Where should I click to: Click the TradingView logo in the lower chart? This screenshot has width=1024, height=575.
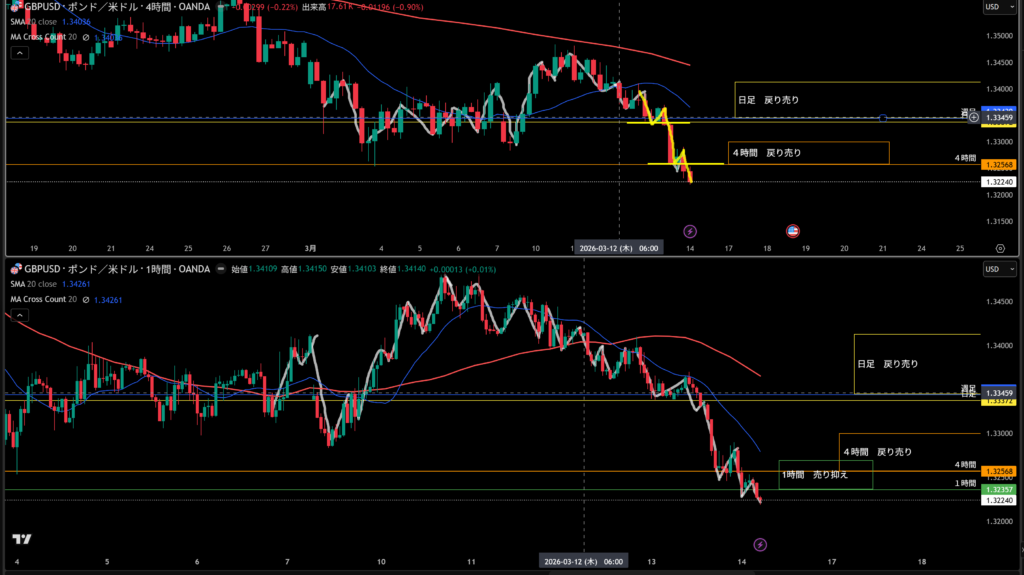22,540
